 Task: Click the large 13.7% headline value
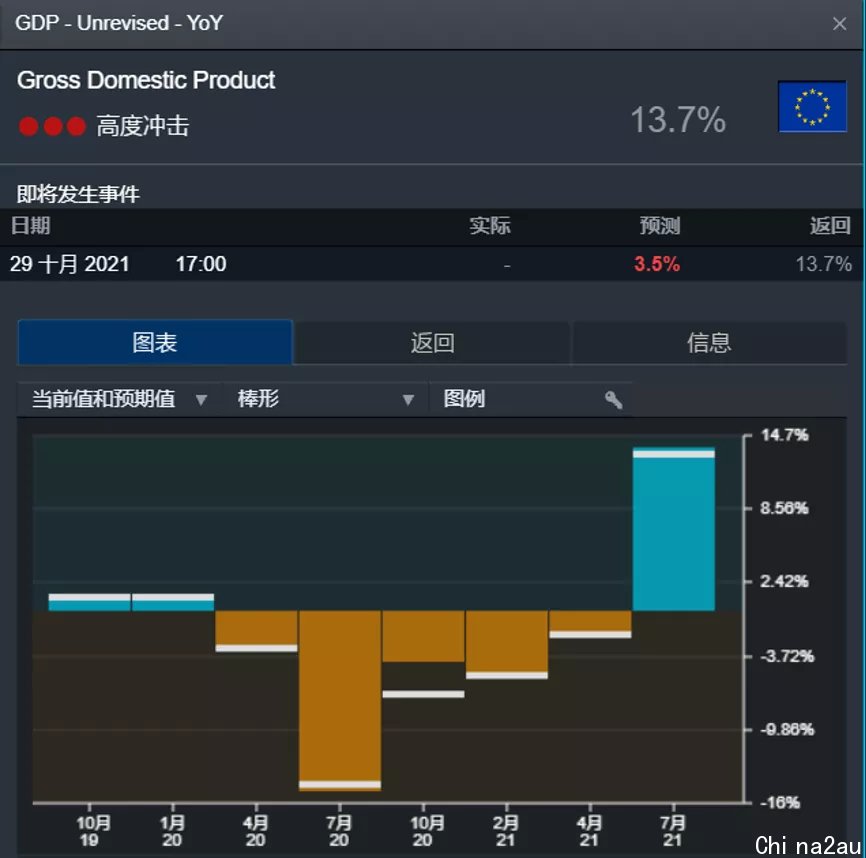(x=678, y=119)
